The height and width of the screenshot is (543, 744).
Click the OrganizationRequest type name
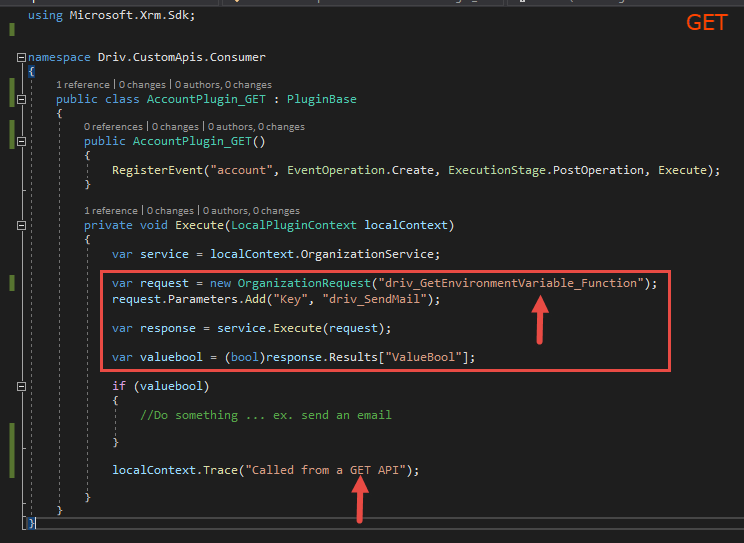(304, 283)
